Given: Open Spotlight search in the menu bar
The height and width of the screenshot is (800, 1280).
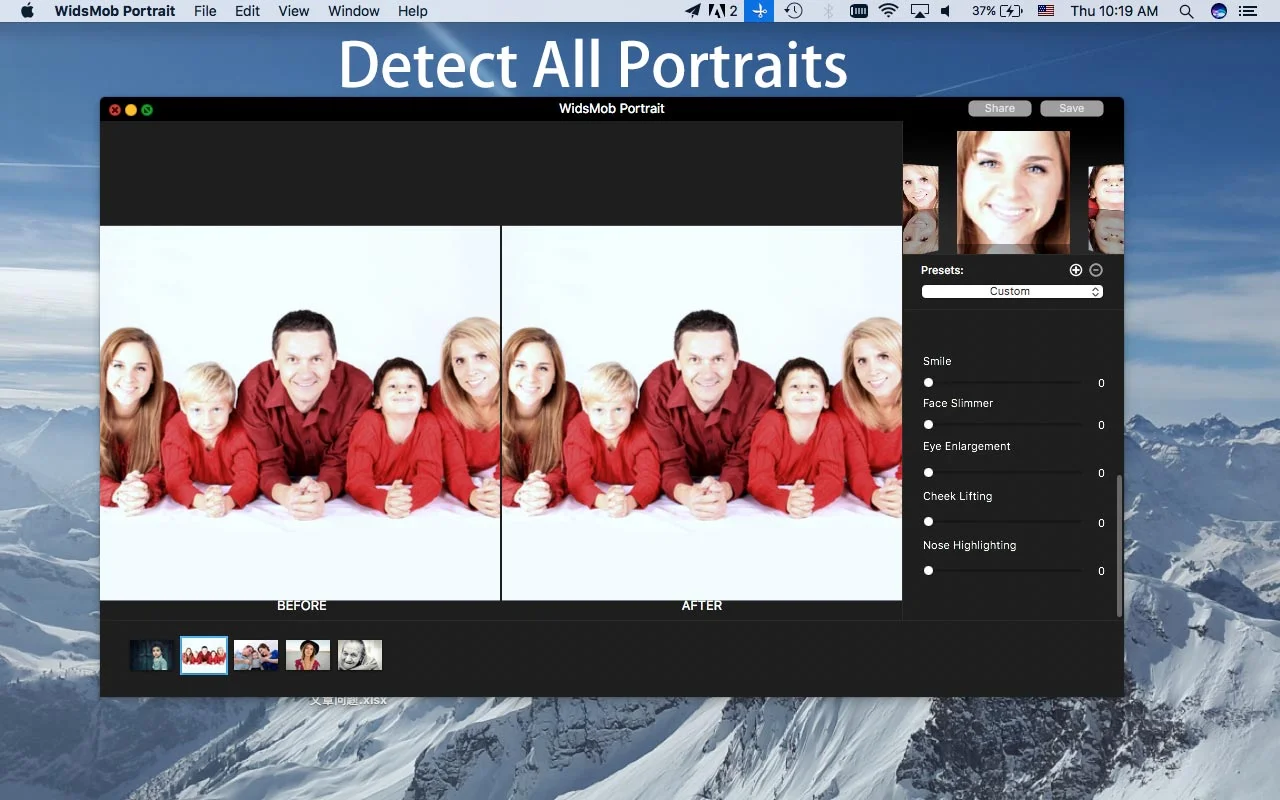Looking at the screenshot, I should click(x=1186, y=11).
